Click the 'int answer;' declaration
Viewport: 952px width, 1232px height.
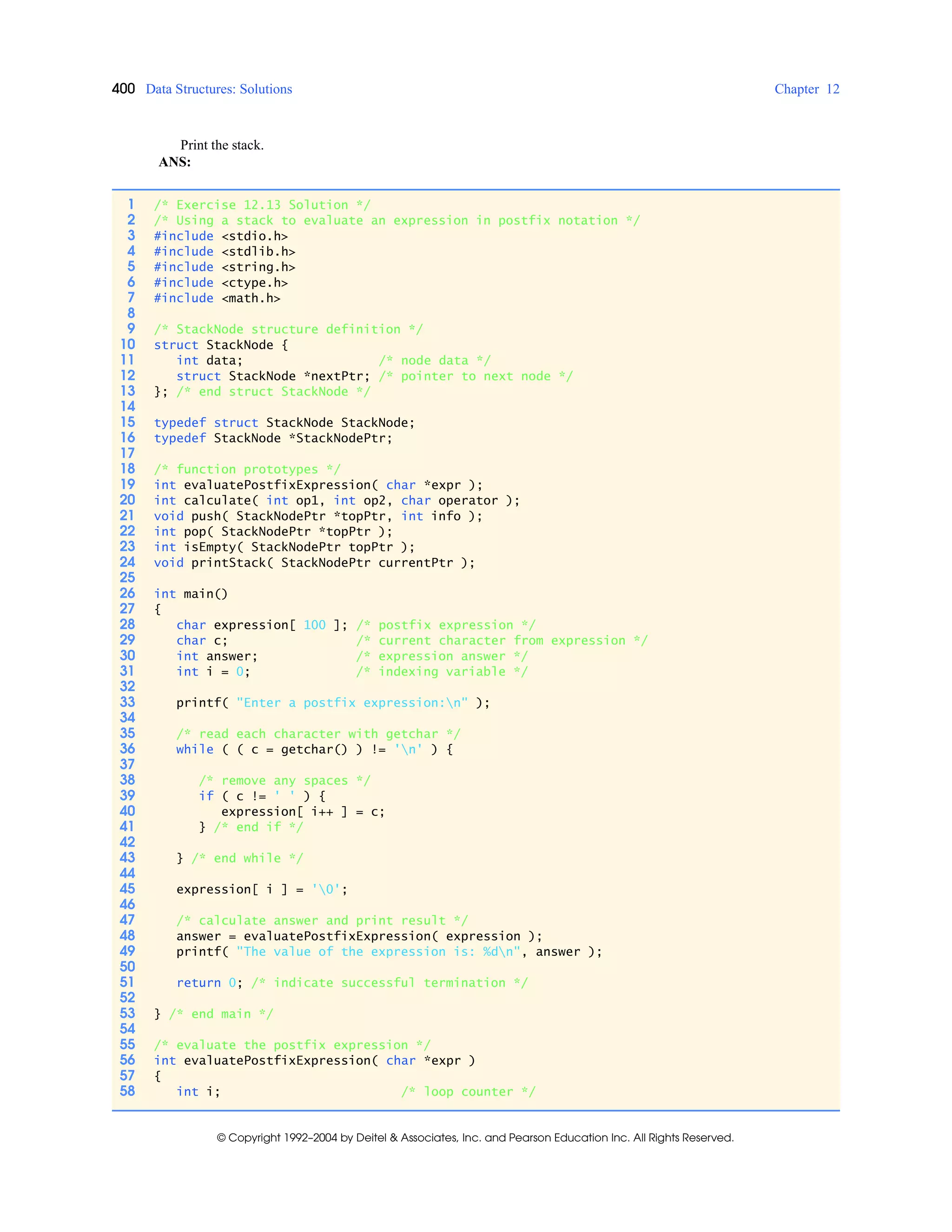pos(217,656)
